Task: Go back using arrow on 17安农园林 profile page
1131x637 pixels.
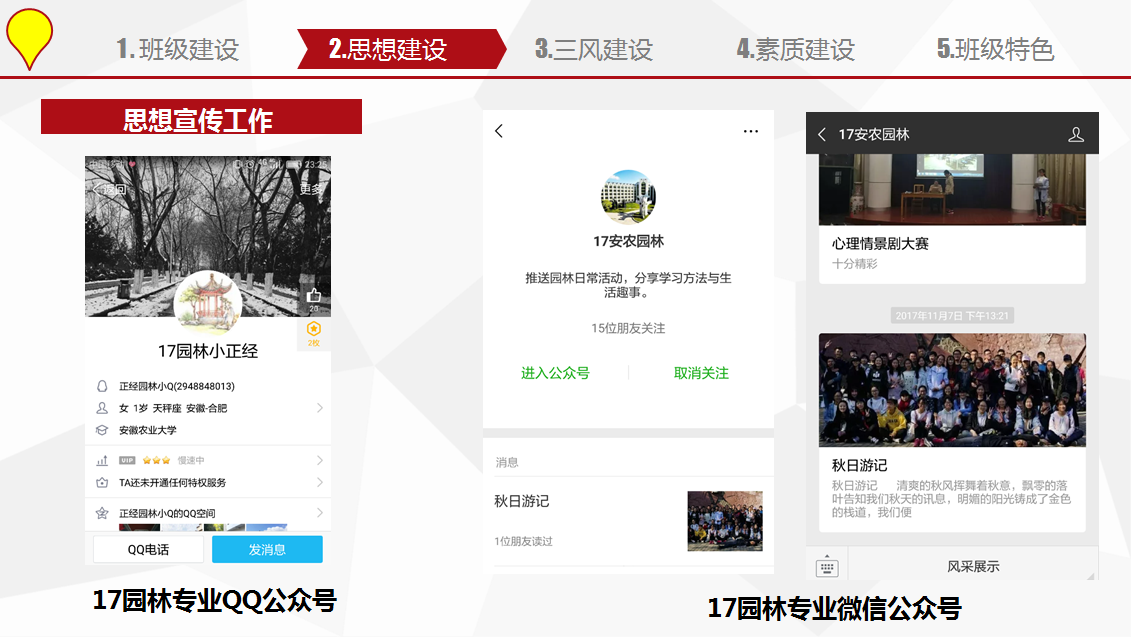Action: tap(499, 131)
